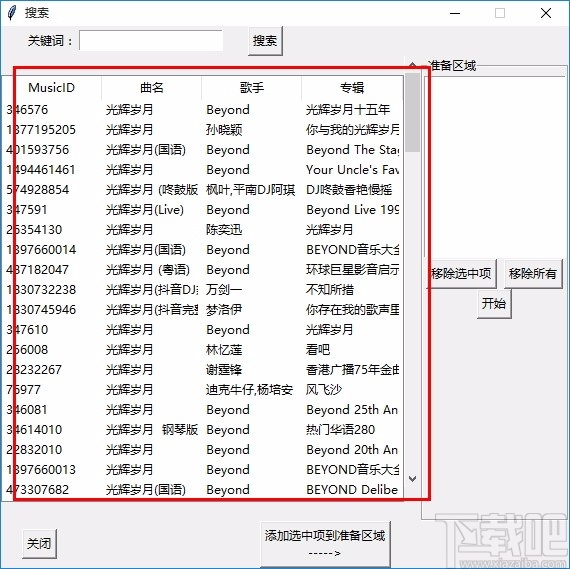Select row with MusicID 574928854

click(202, 189)
